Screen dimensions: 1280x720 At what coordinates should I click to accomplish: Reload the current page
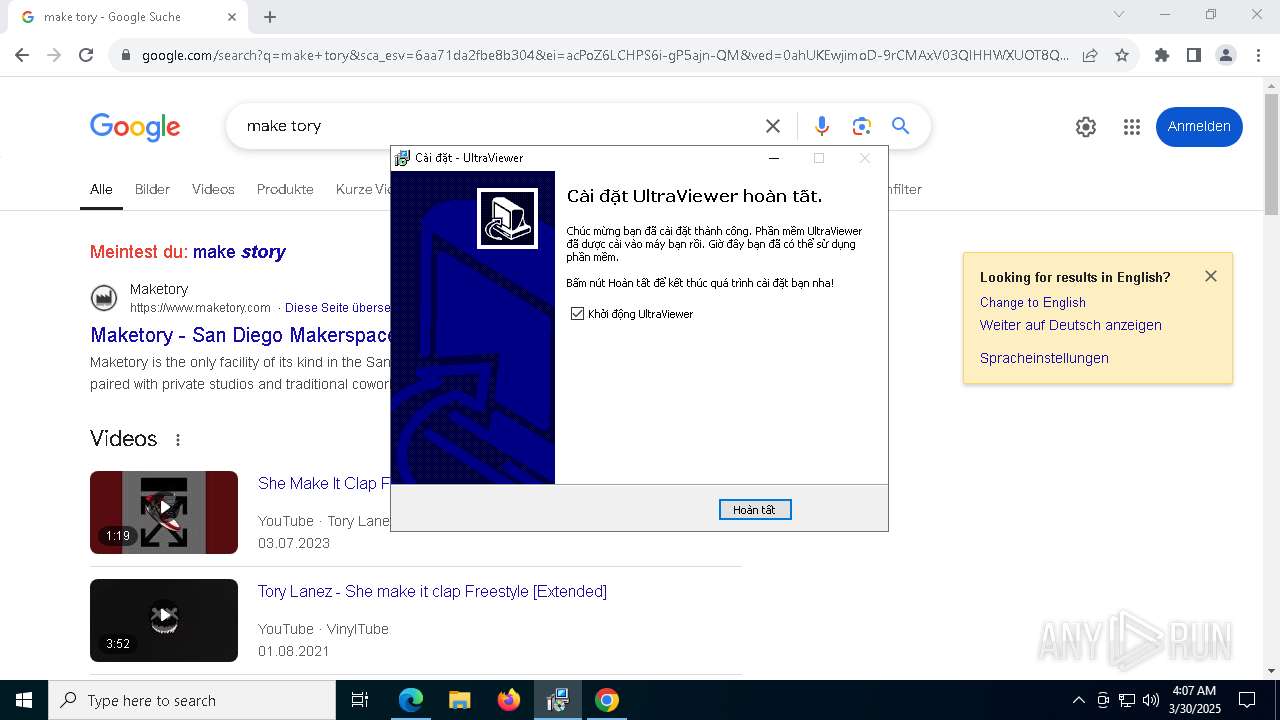[86, 56]
